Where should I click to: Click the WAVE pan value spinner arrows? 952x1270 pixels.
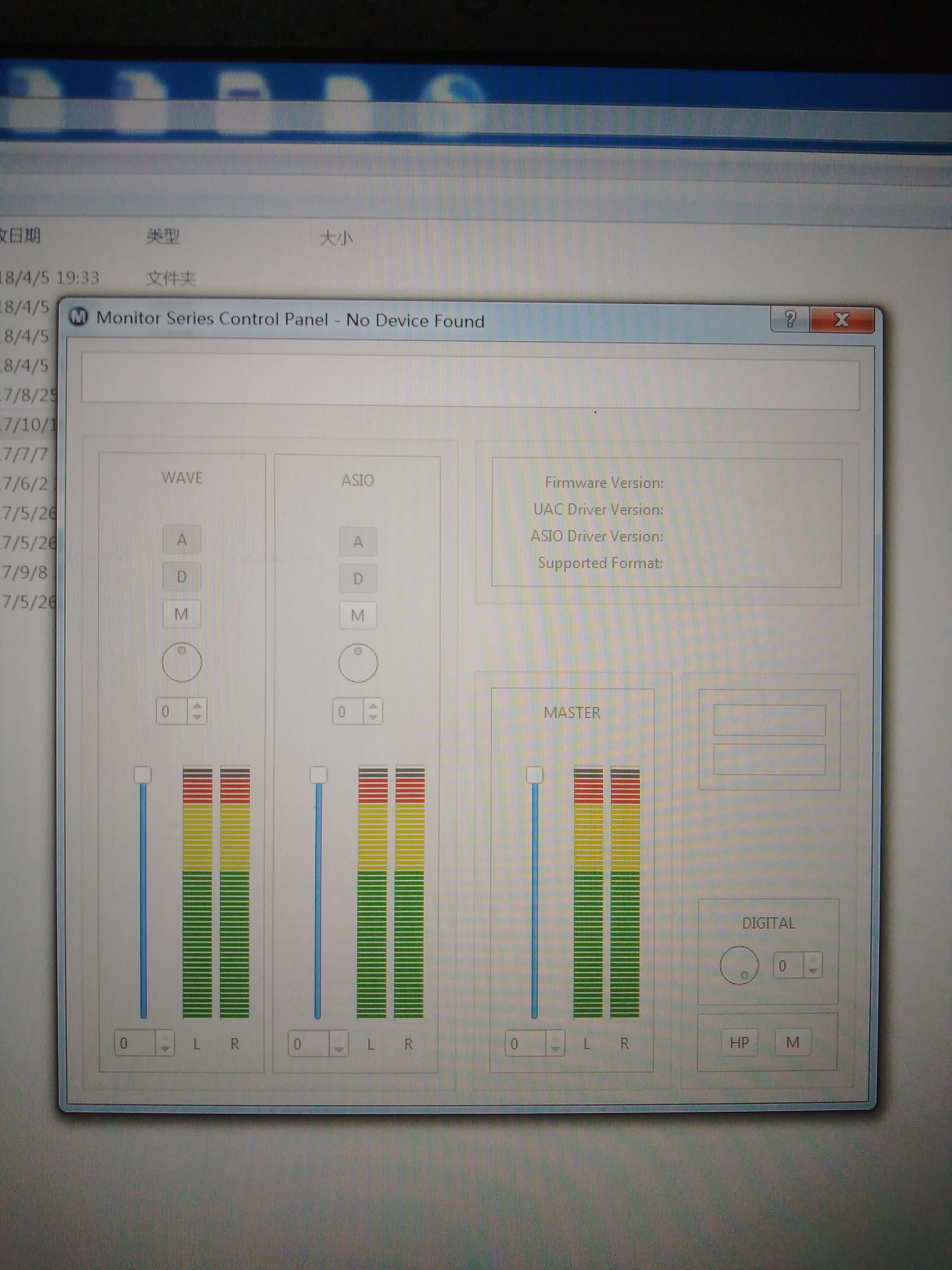point(197,711)
